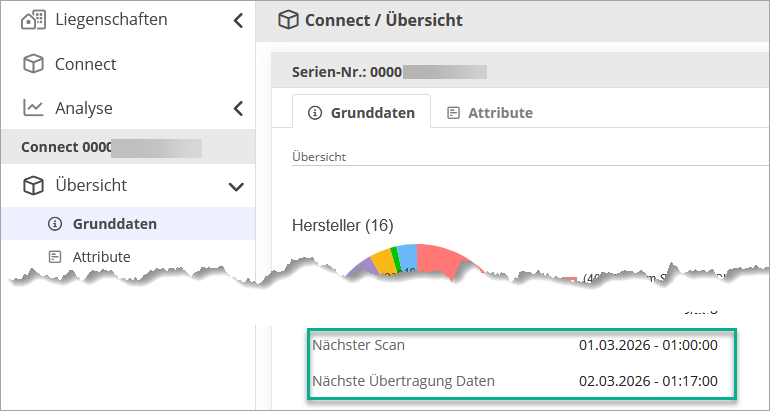Click cube icon in Connect / Übersicht header
Screen dimensions: 770x411
tap(288, 20)
